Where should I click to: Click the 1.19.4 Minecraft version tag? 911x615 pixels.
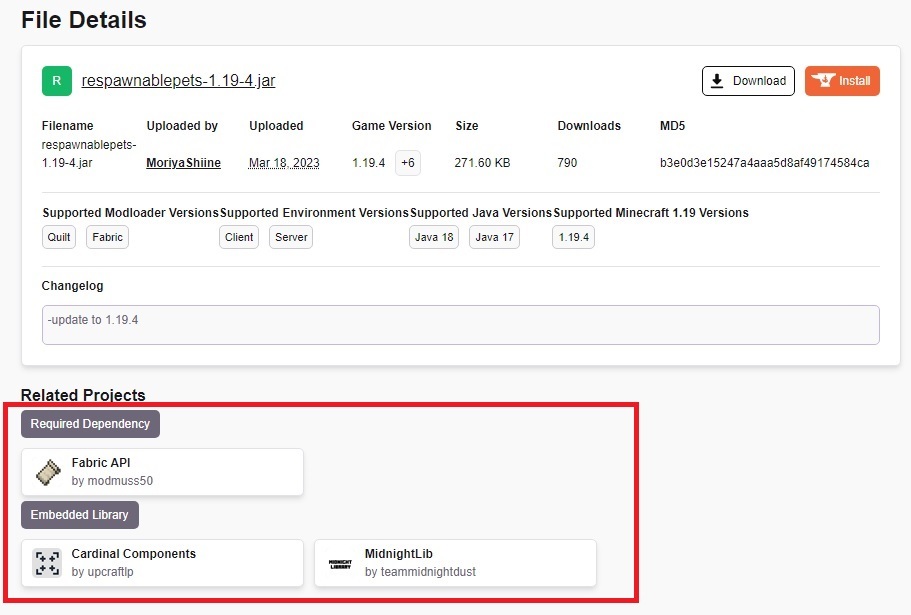pos(573,238)
